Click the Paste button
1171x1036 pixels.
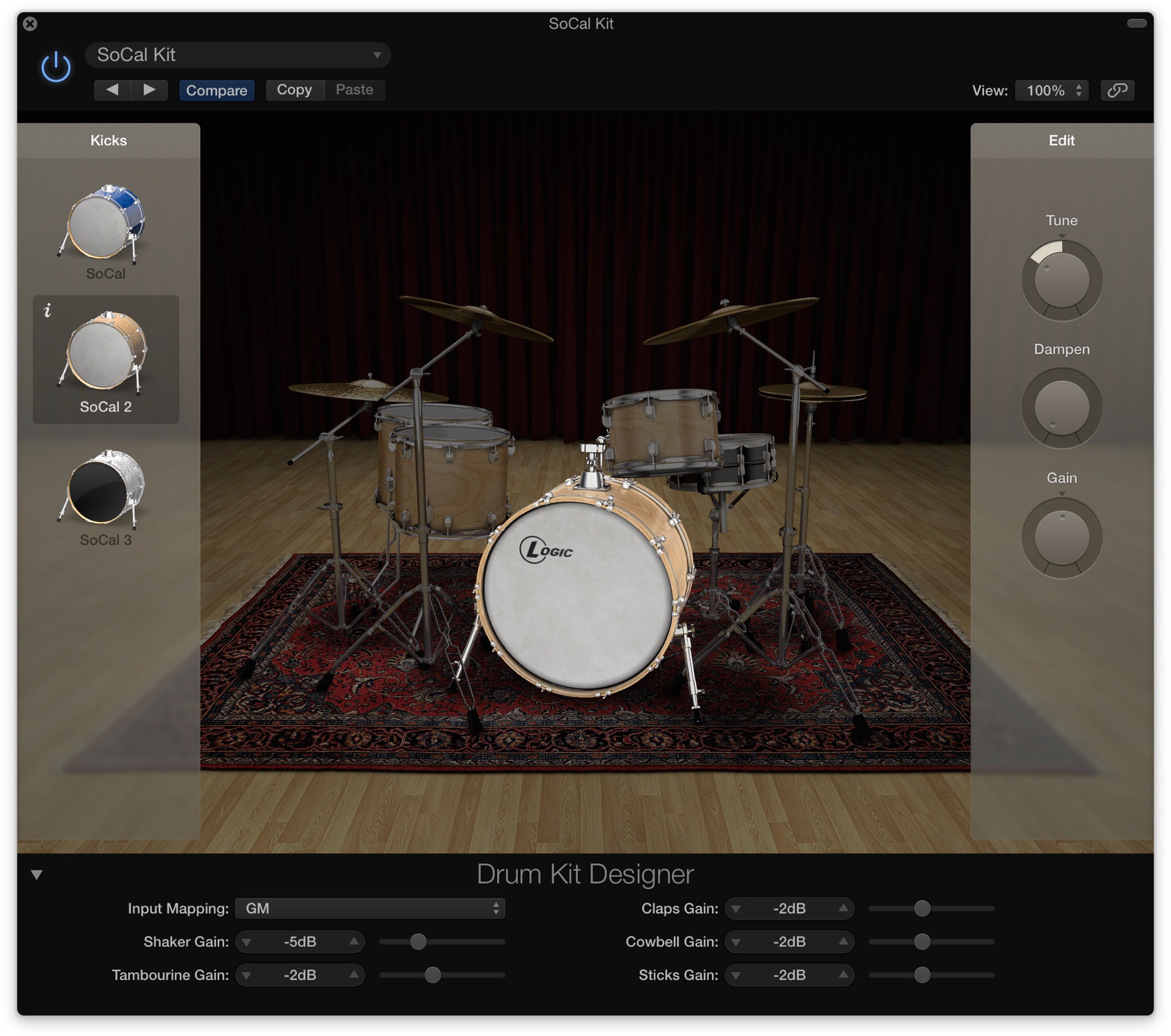click(354, 90)
